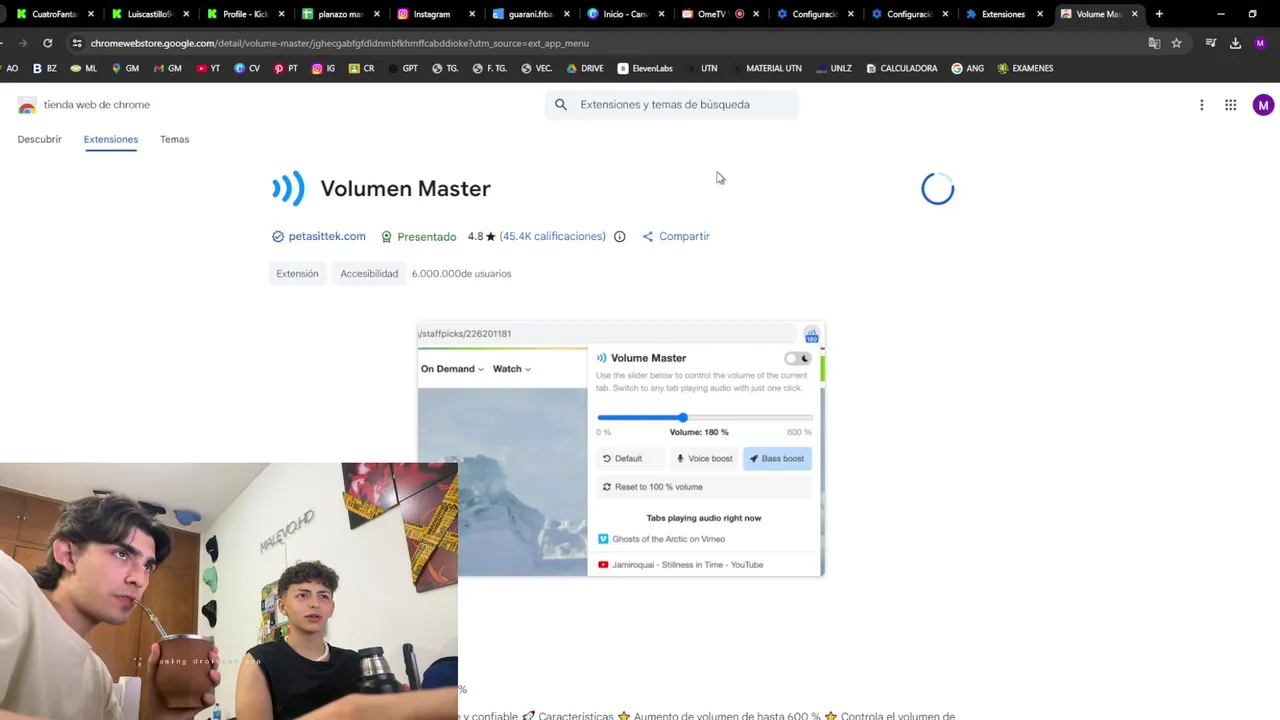Open the CALCULADORA bookmark
Viewport: 1280px width, 720px height.
[x=901, y=68]
